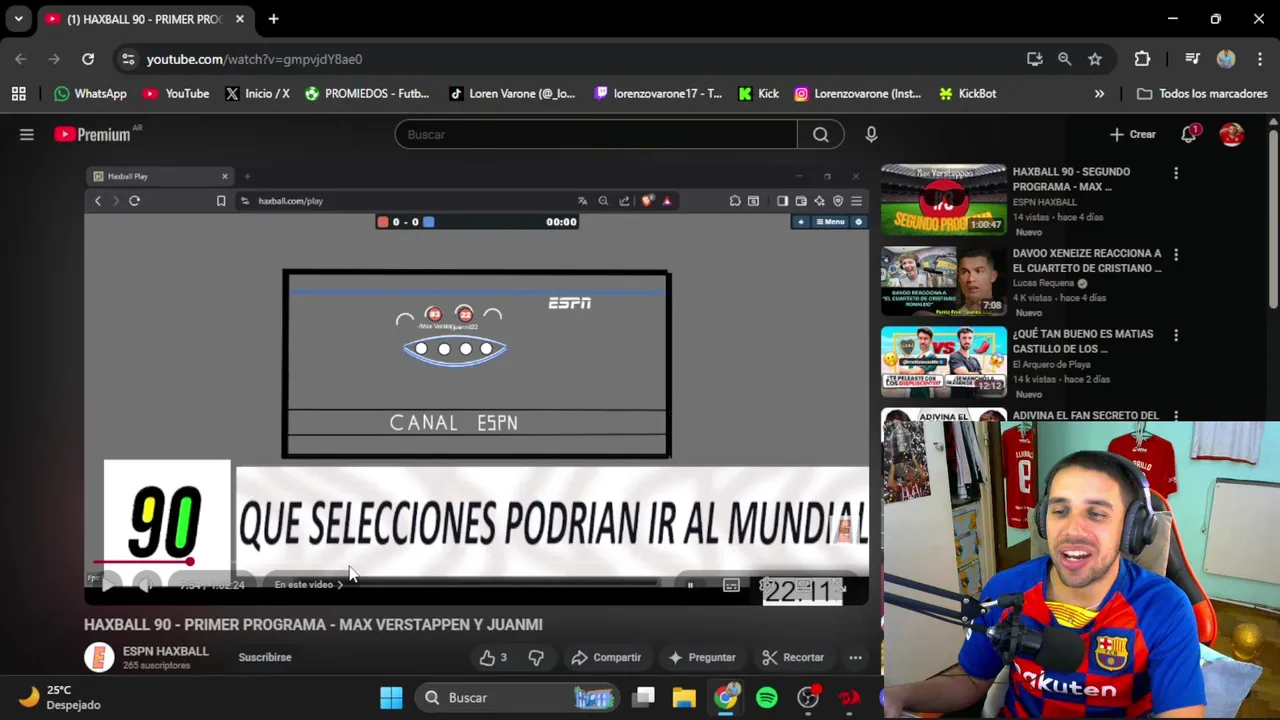The width and height of the screenshot is (1280, 720).
Task: Open the Loren Varone TikTok bookmark
Action: pyautogui.click(x=512, y=93)
